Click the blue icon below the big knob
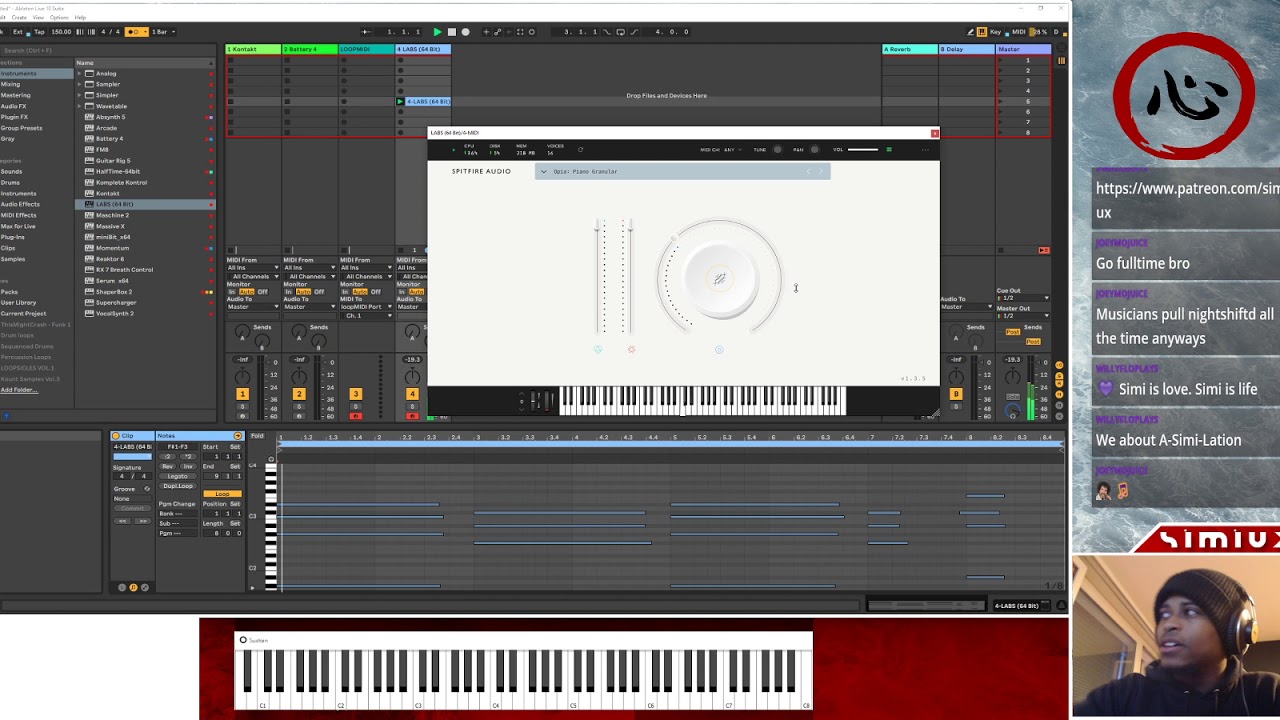Screen dimensions: 1280x720 click(719, 350)
